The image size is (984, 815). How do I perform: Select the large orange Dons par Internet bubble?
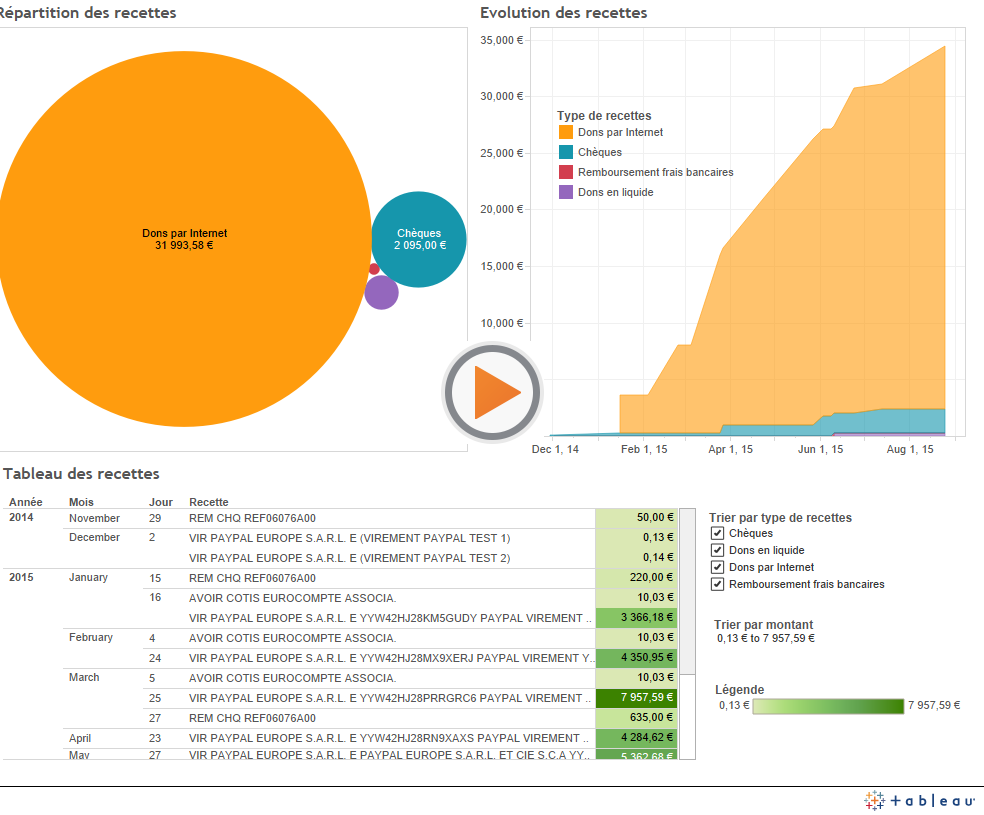tap(185, 239)
